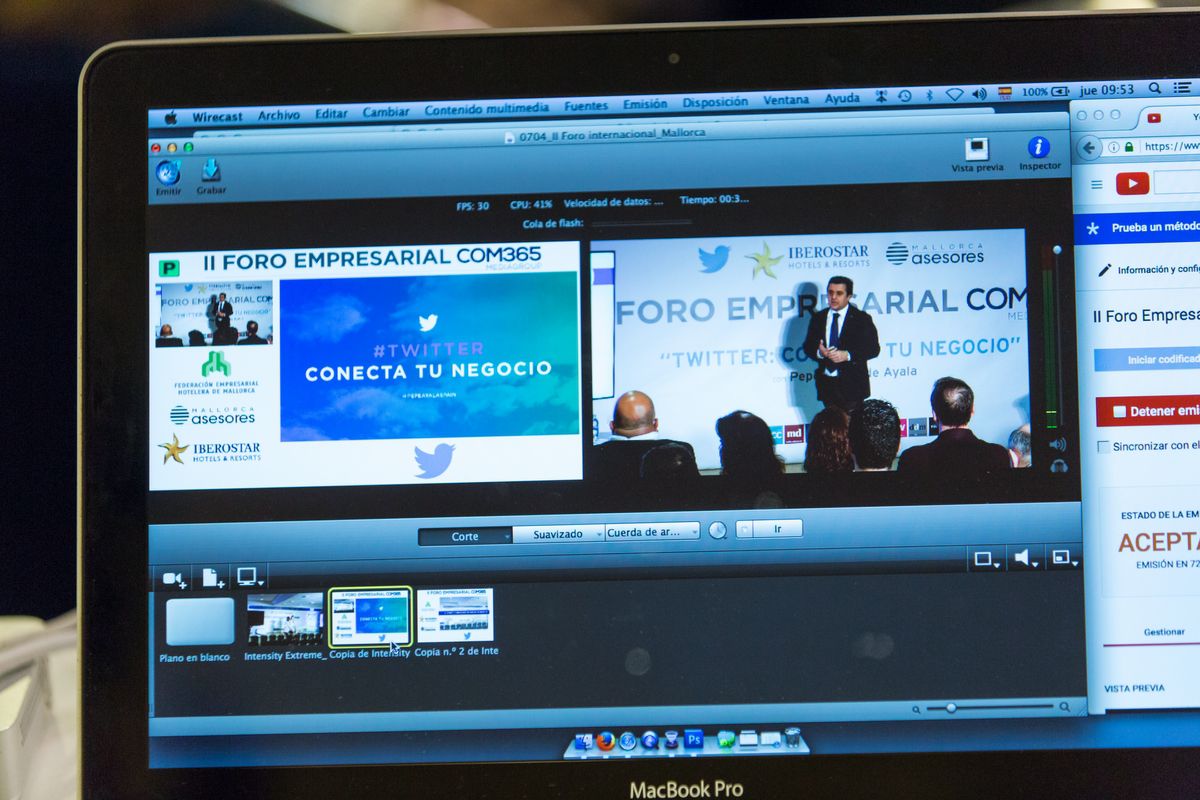The width and height of the screenshot is (1200, 800).
Task: Open the Emisión menu
Action: [645, 104]
